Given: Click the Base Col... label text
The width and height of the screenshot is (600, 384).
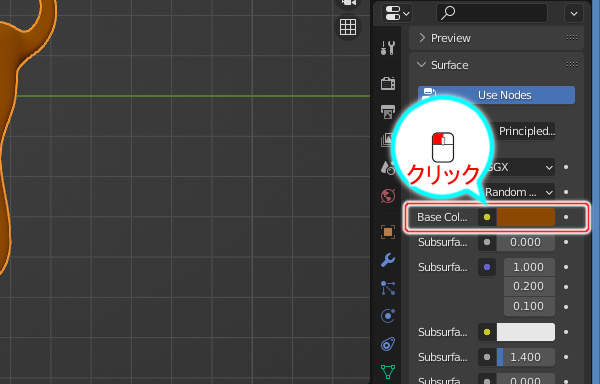Looking at the screenshot, I should pos(442,217).
